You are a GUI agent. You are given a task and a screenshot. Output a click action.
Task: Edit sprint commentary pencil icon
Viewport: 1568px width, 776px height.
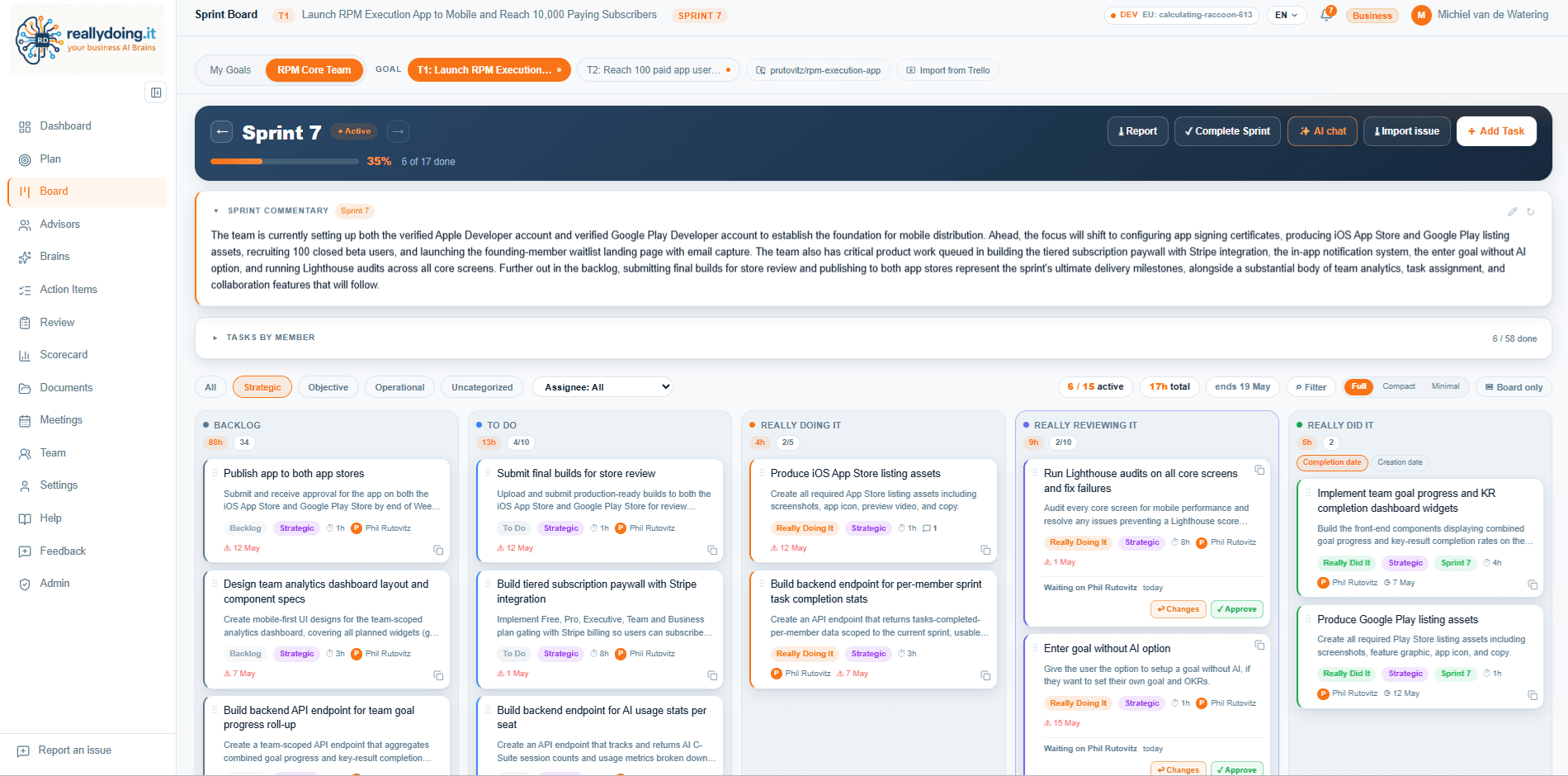point(1513,211)
